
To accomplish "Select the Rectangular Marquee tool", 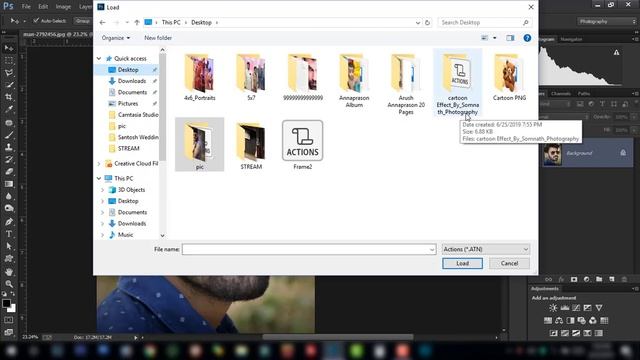I will 9,60.
